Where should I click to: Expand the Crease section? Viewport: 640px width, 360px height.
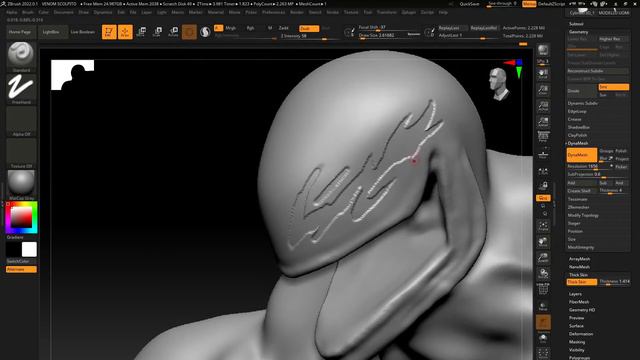click(x=574, y=119)
